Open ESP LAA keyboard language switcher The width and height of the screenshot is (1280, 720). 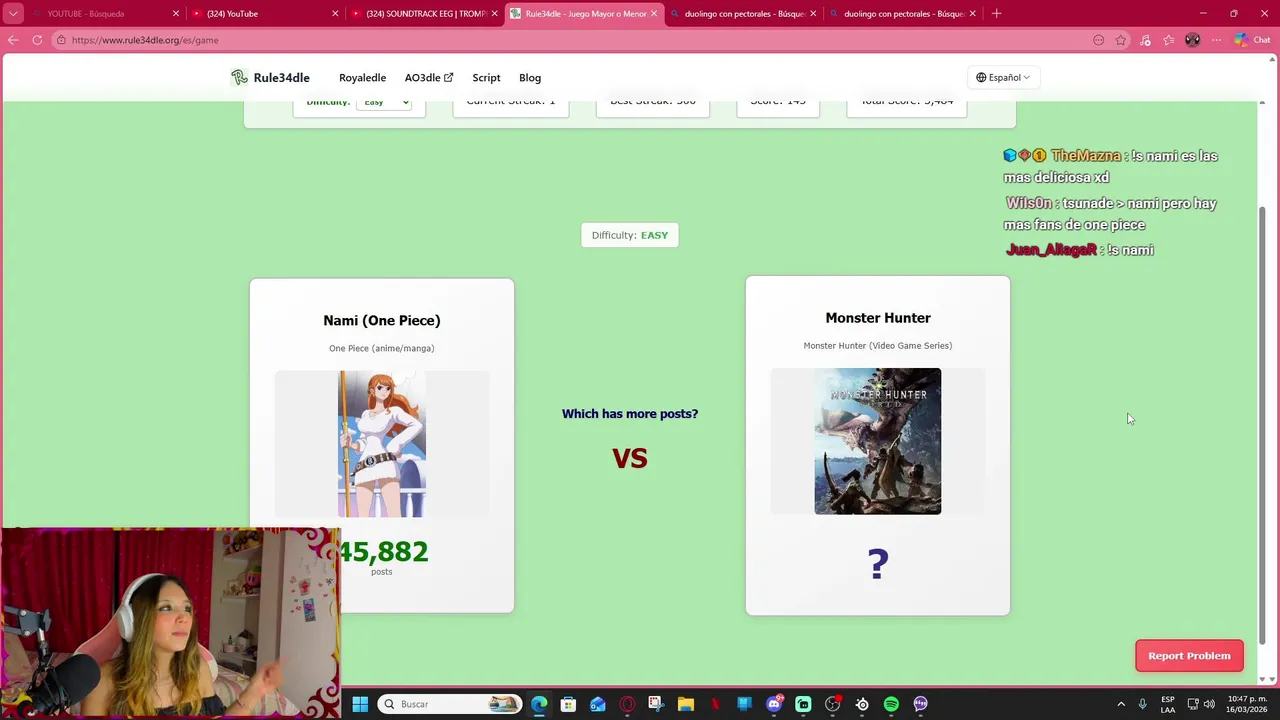pyautogui.click(x=1168, y=704)
